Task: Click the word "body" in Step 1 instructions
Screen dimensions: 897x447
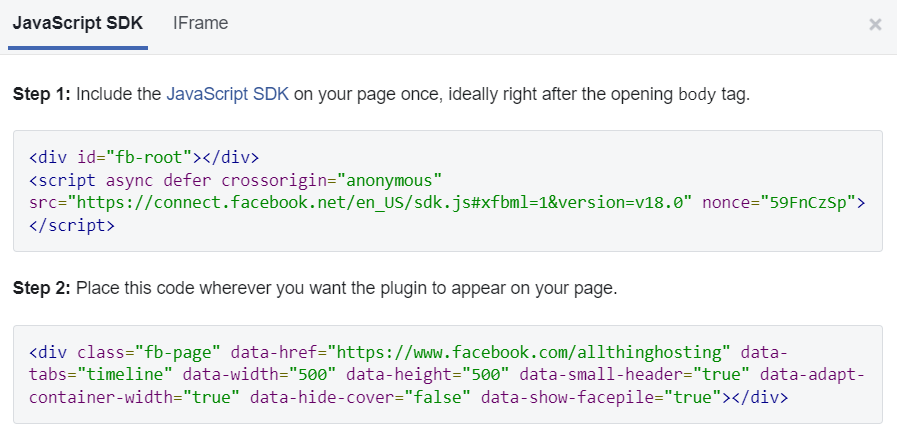Action: click(696, 95)
